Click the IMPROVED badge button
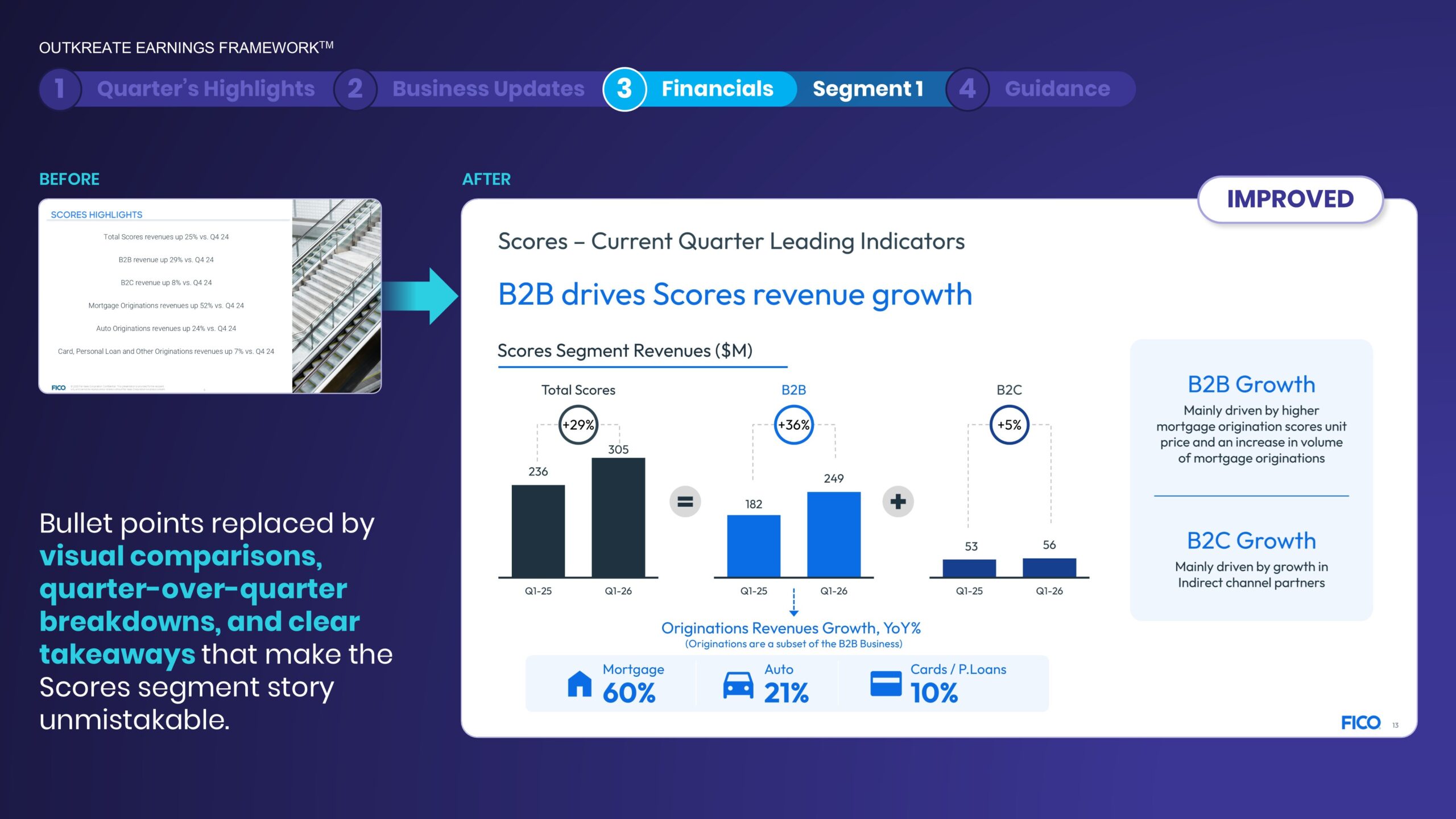The height and width of the screenshot is (819, 1456). coord(1290,199)
